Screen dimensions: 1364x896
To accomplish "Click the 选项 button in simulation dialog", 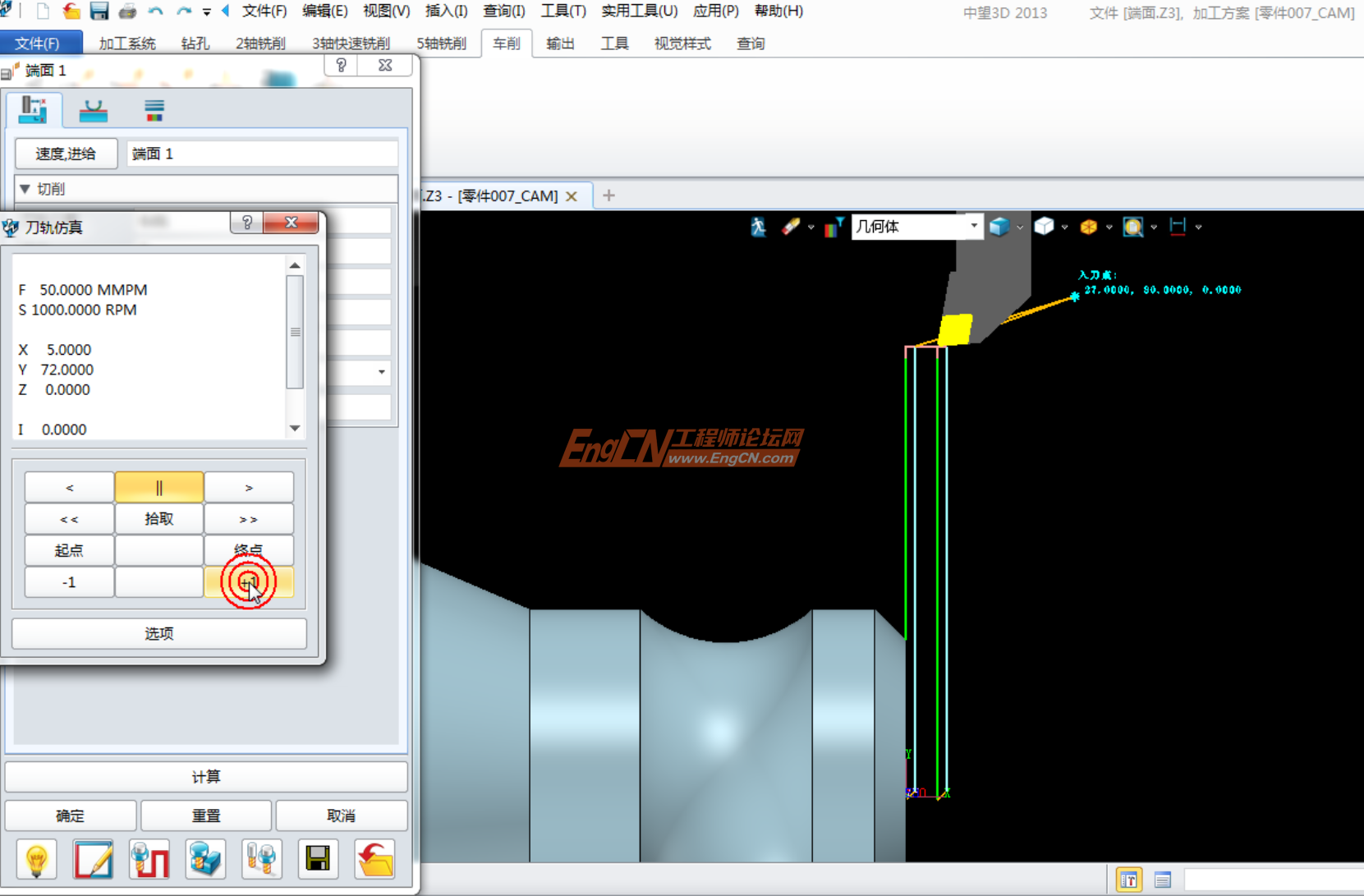I will (x=159, y=633).
